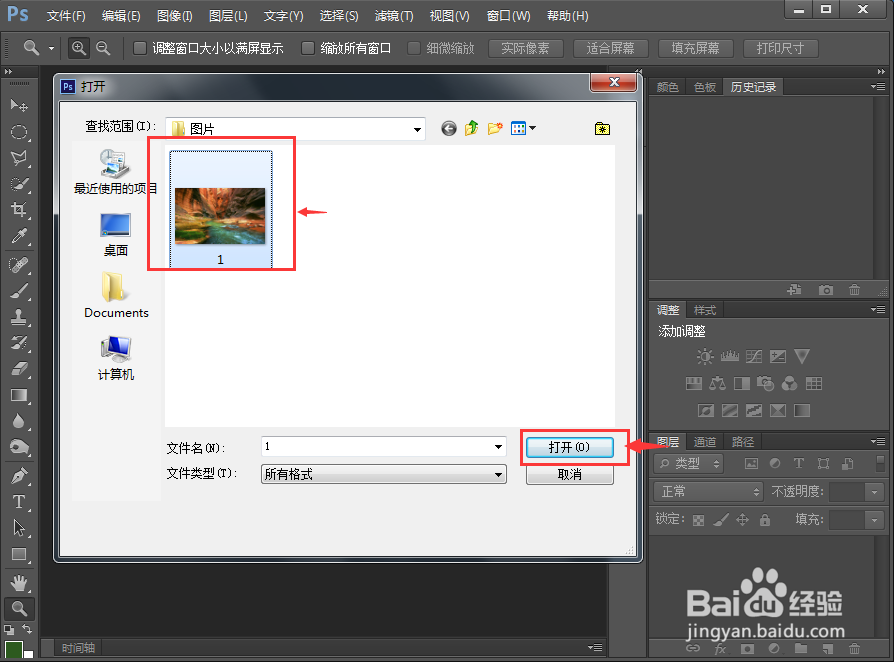
Task: Select the Brush tool
Action: [x=19, y=291]
